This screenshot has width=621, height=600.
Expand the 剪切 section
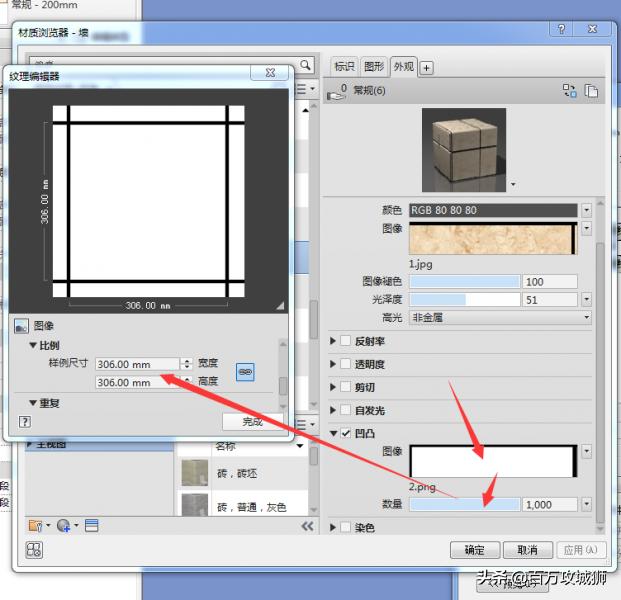pos(333,387)
